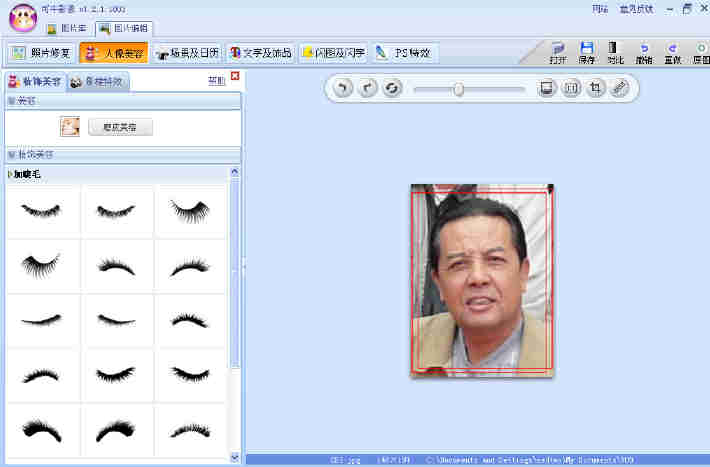Viewport: 710px width, 467px height.
Task: Select the first eyelash thumbnail in the top row
Action: click(42, 211)
